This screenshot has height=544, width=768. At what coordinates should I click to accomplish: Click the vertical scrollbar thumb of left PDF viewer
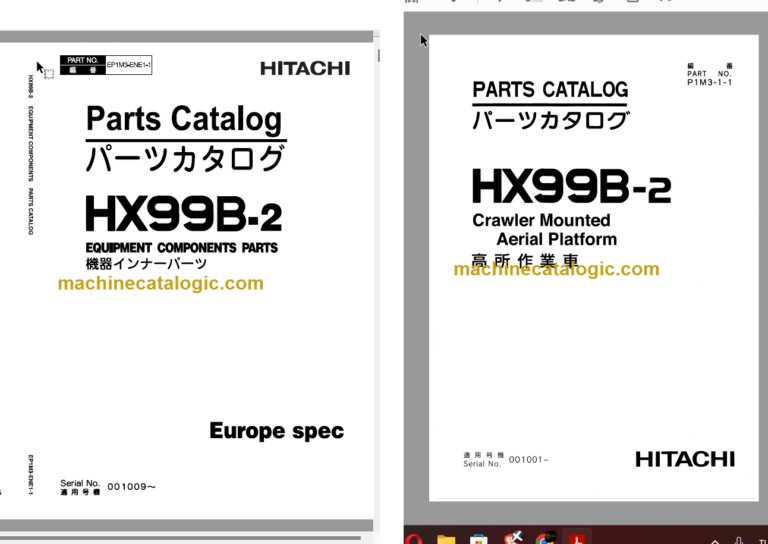378,55
